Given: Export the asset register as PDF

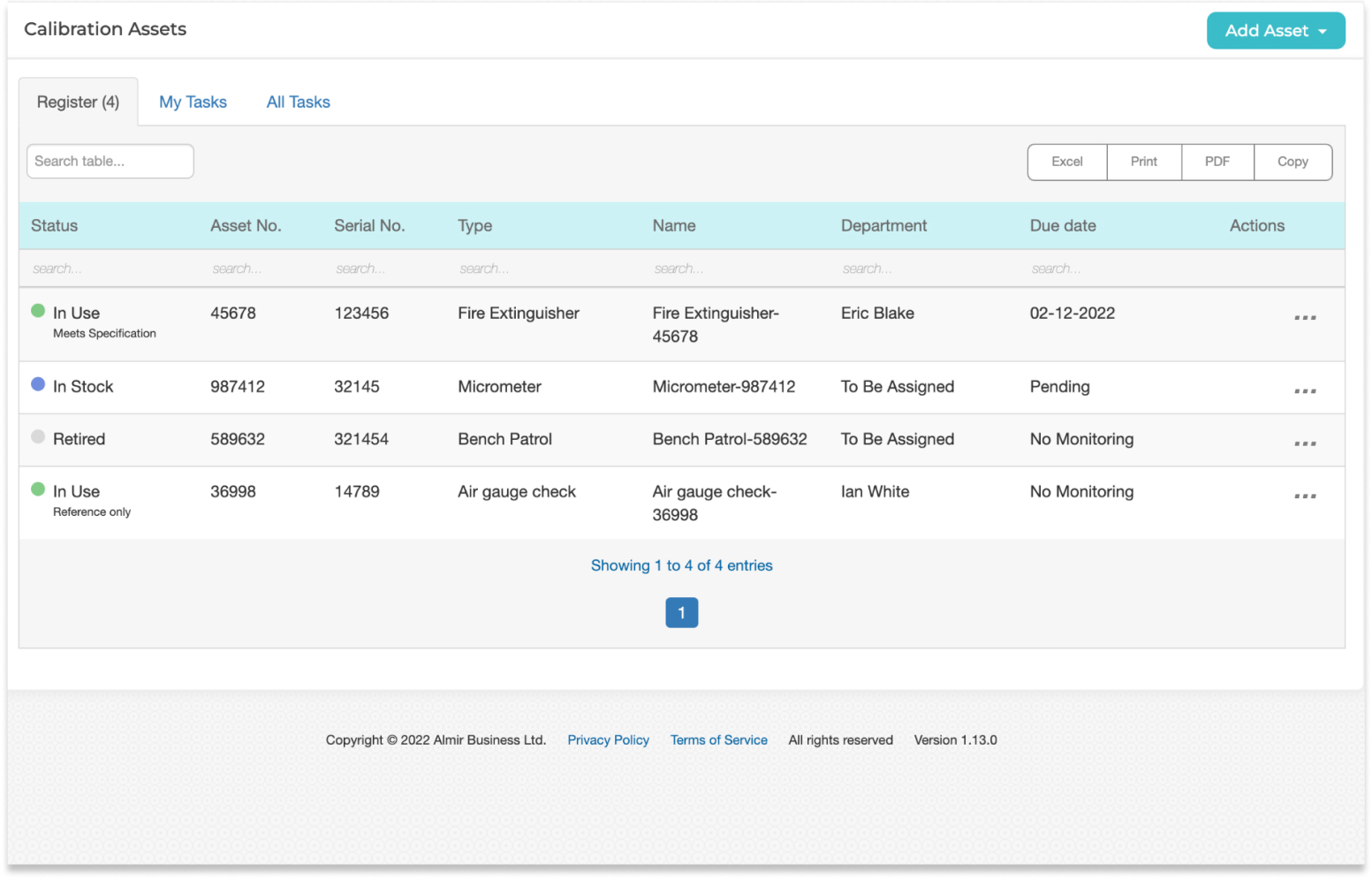Looking at the screenshot, I should tap(1217, 162).
